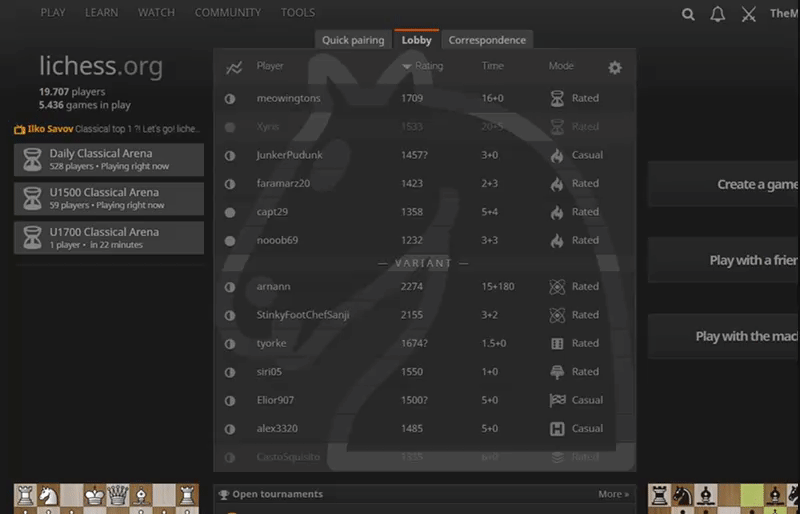Sort lobby by Rating column
800x514 pixels.
point(422,66)
